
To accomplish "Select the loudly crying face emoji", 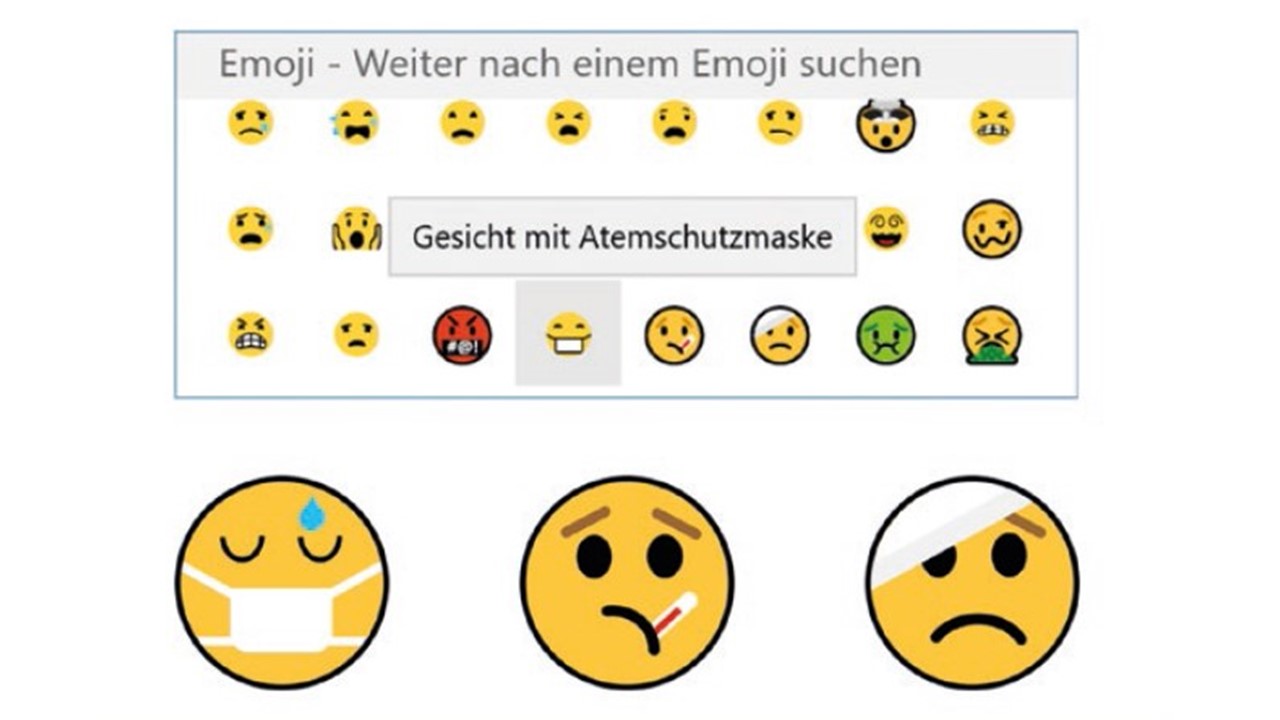I will (x=356, y=123).
